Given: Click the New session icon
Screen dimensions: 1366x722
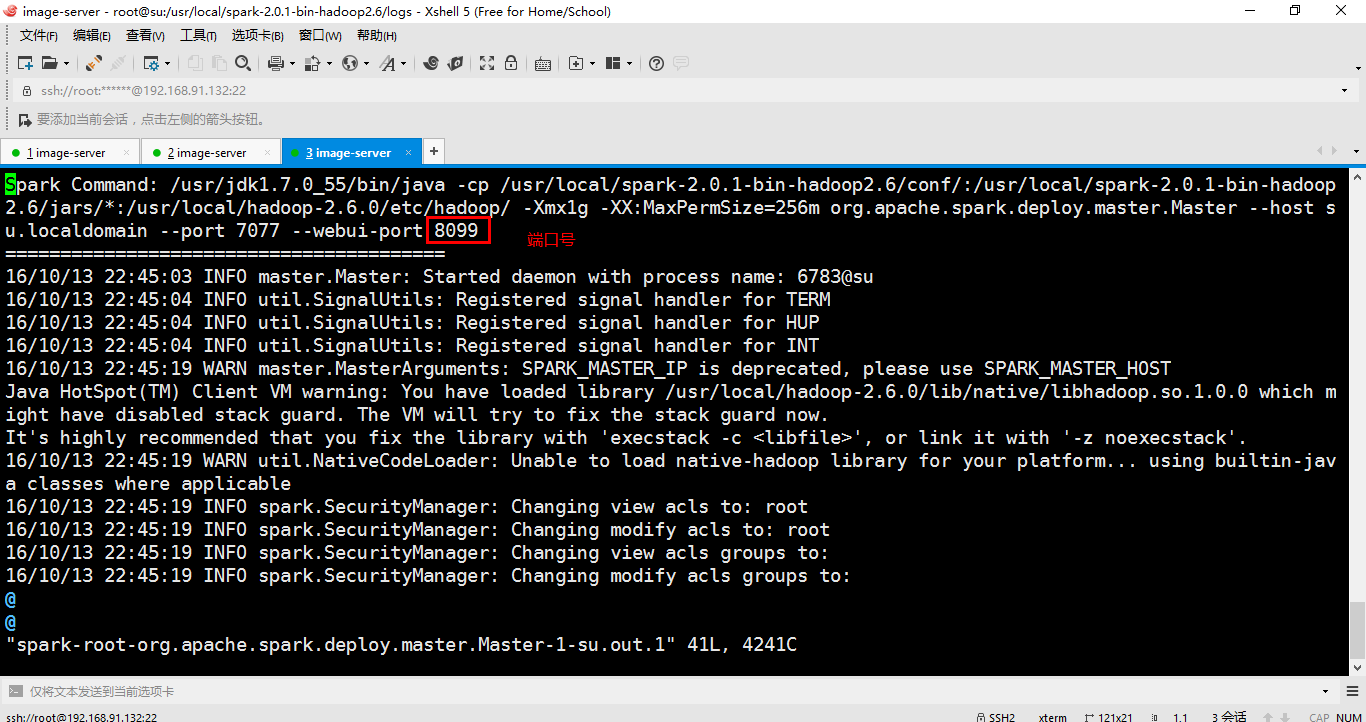Looking at the screenshot, I should (x=26, y=63).
